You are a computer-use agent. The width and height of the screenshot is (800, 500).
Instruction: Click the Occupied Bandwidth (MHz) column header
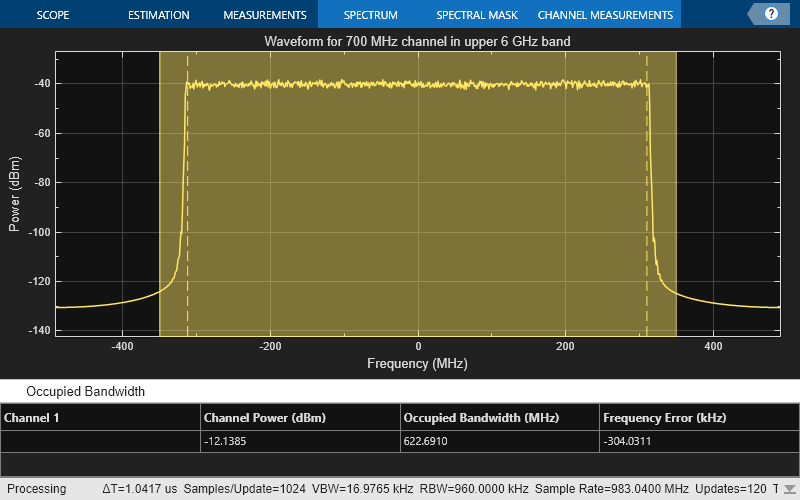coord(481,418)
